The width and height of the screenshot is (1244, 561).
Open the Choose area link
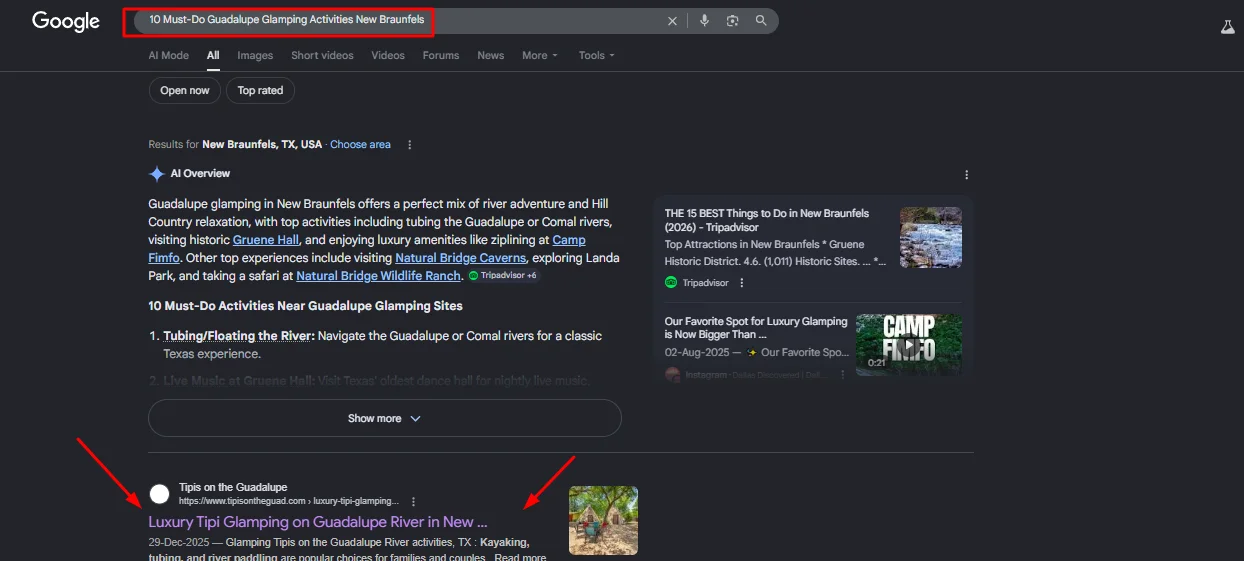360,145
